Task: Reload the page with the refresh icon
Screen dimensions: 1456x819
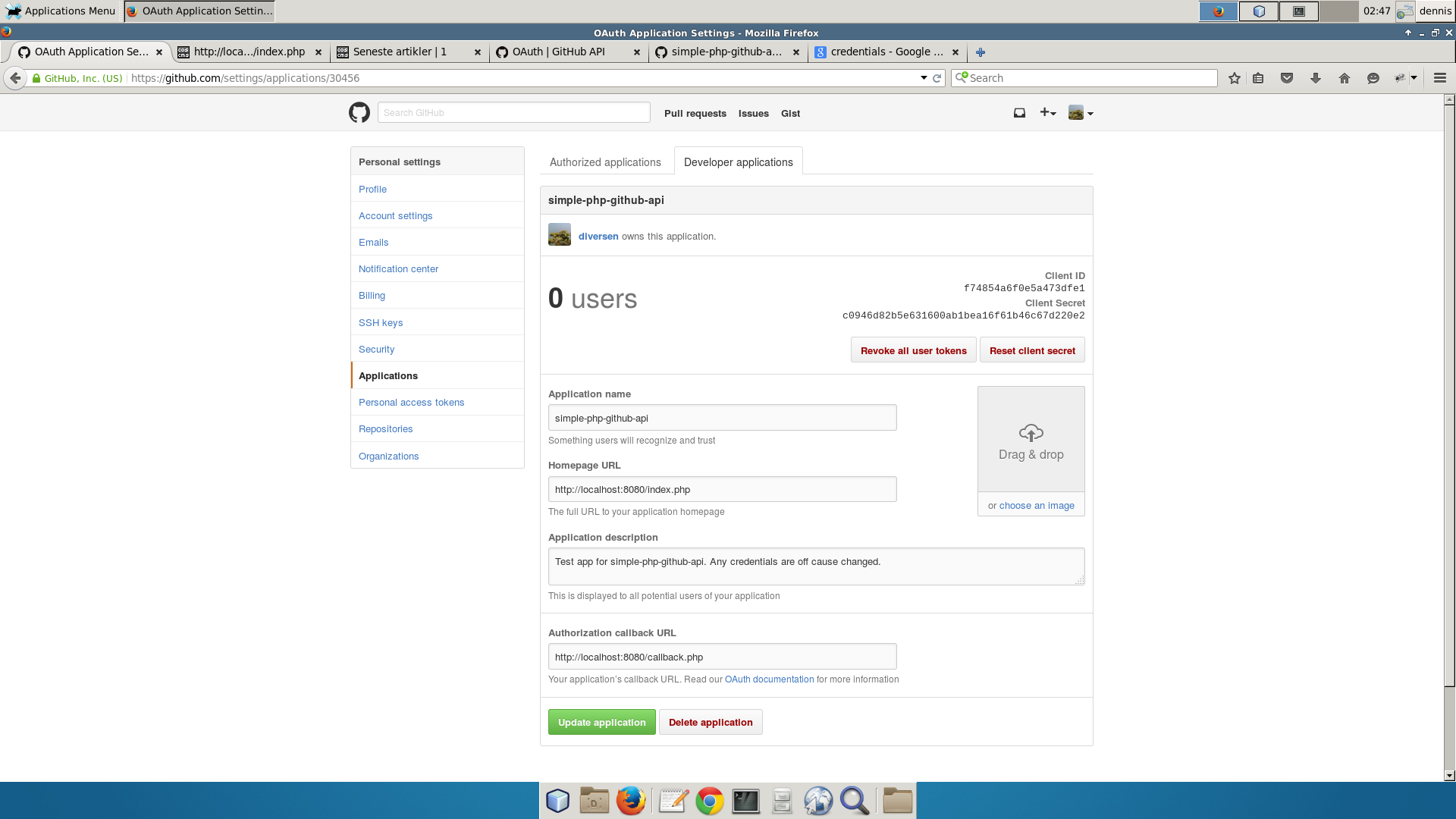Action: click(x=937, y=78)
